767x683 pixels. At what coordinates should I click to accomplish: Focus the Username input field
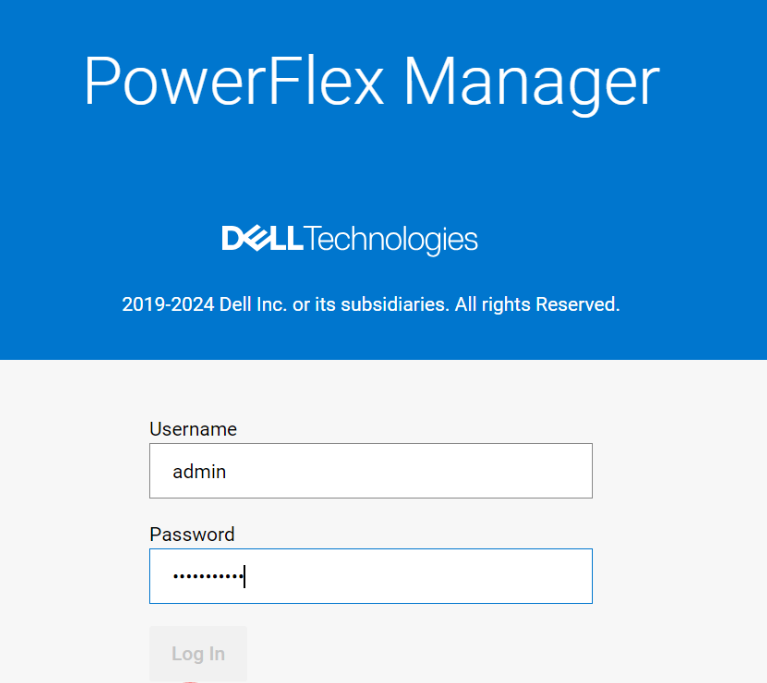(370, 471)
